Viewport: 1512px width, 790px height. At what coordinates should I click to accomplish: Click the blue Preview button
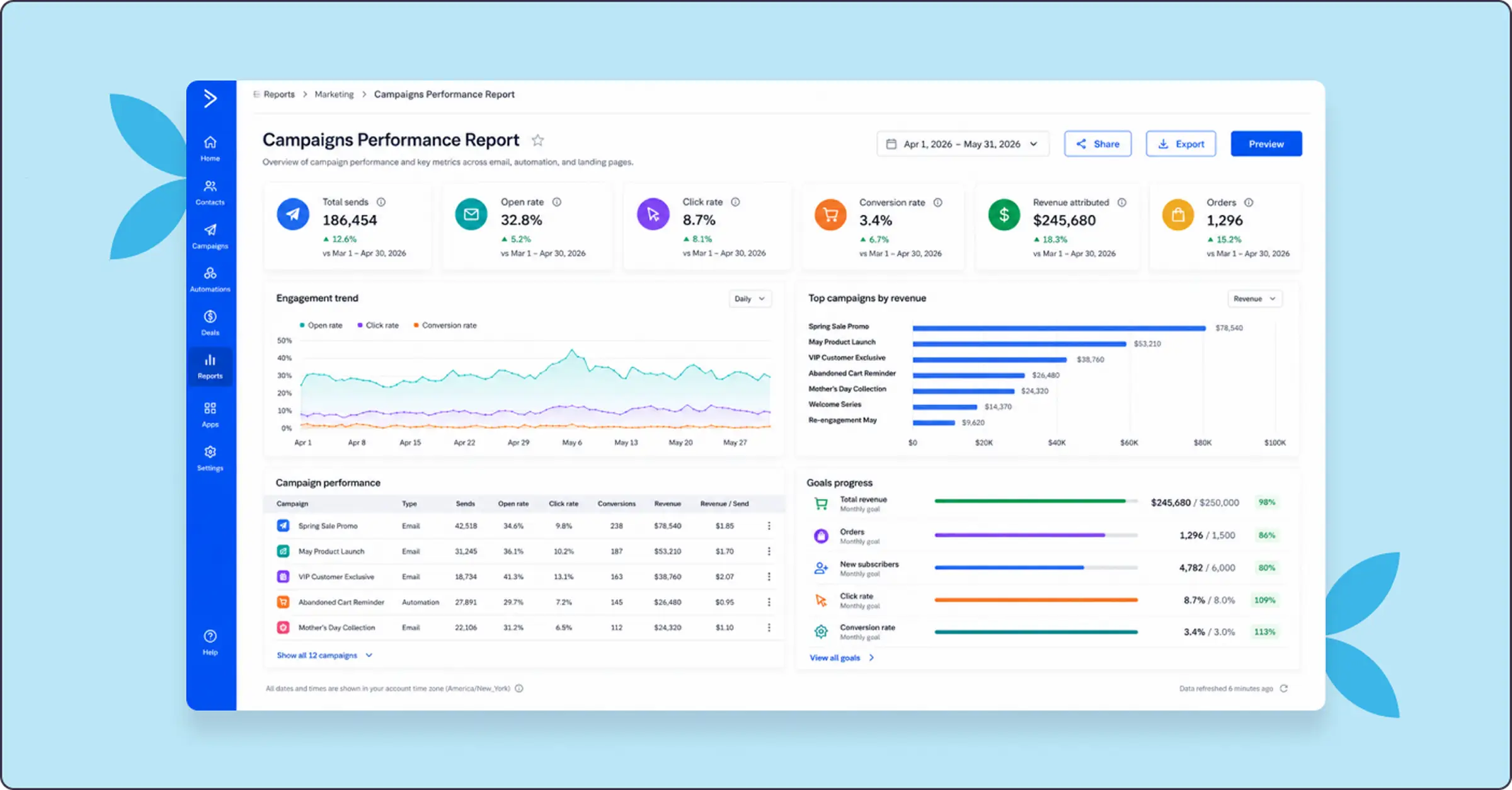[x=1266, y=144]
